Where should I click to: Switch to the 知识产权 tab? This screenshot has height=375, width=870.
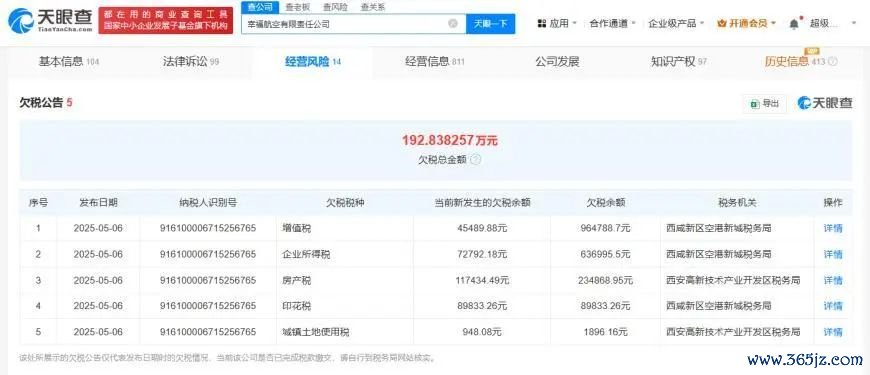[679, 62]
